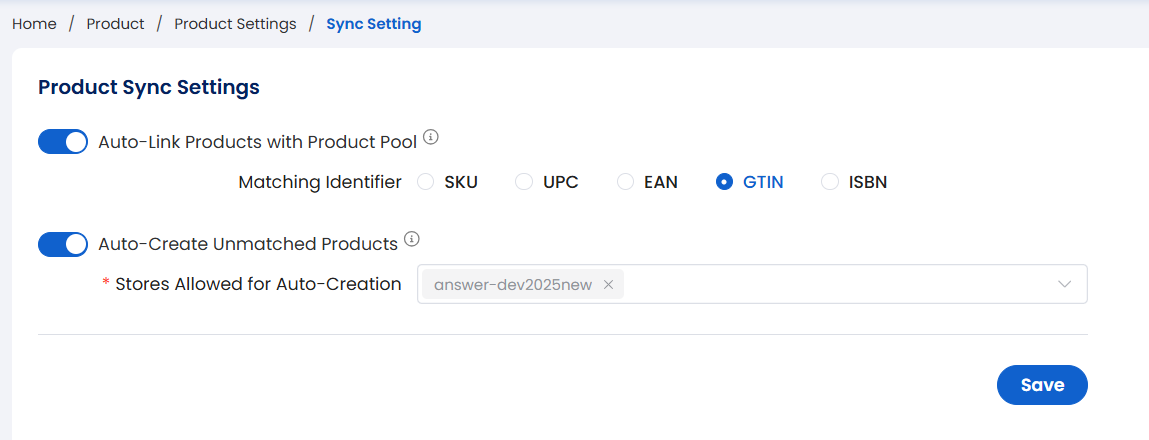1149x440 pixels.
Task: Show info tooltip for Auto-Link Products
Action: click(x=431, y=137)
